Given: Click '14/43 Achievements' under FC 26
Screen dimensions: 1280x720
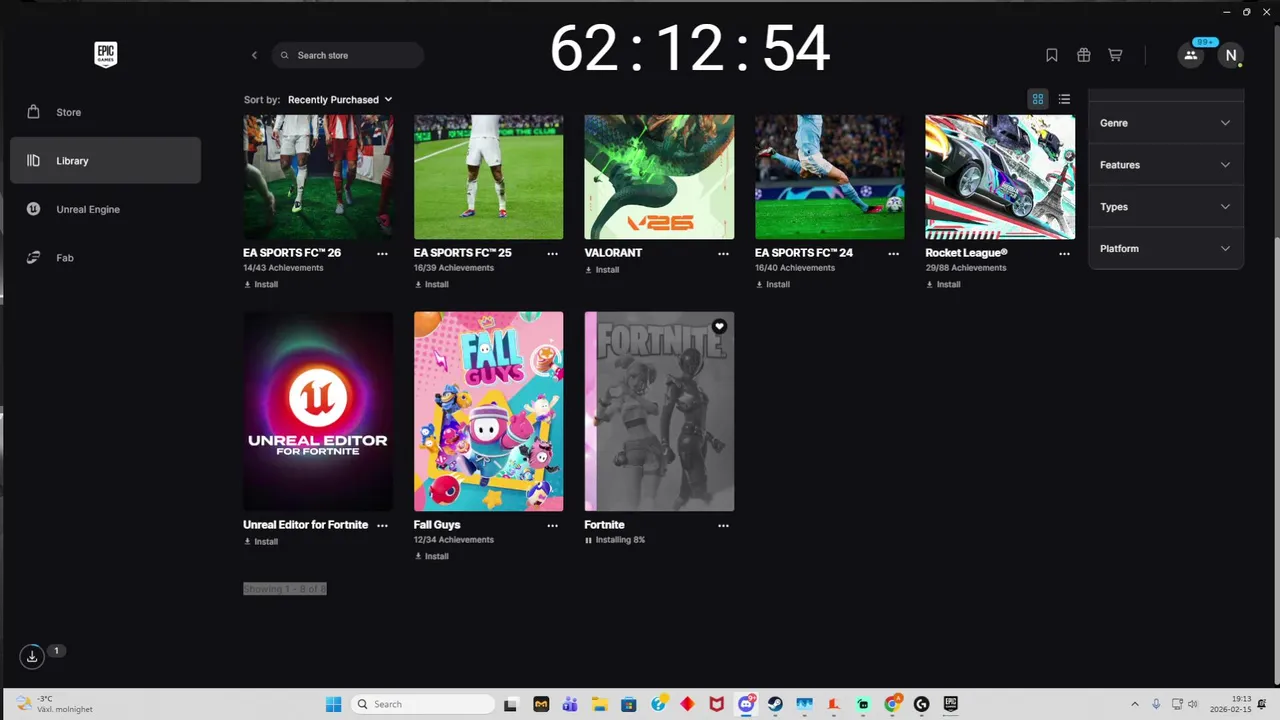Looking at the screenshot, I should (283, 268).
